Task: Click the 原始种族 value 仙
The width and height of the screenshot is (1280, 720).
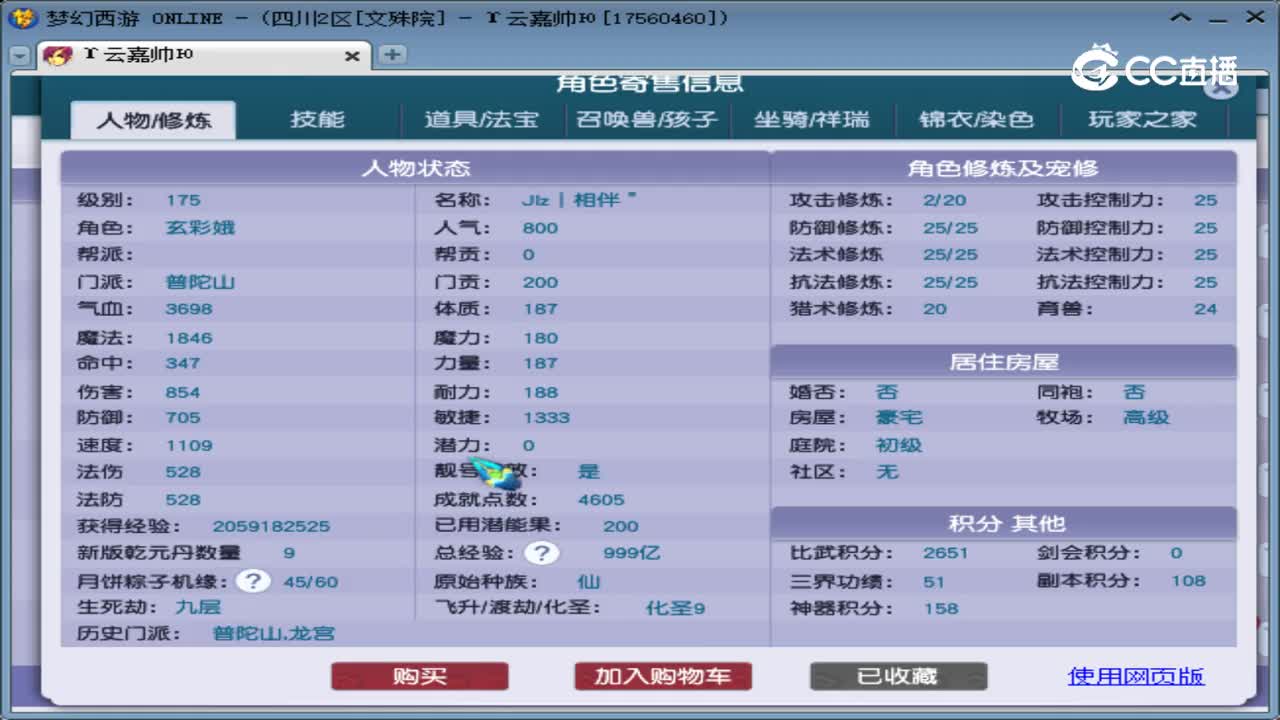Action: 589,581
